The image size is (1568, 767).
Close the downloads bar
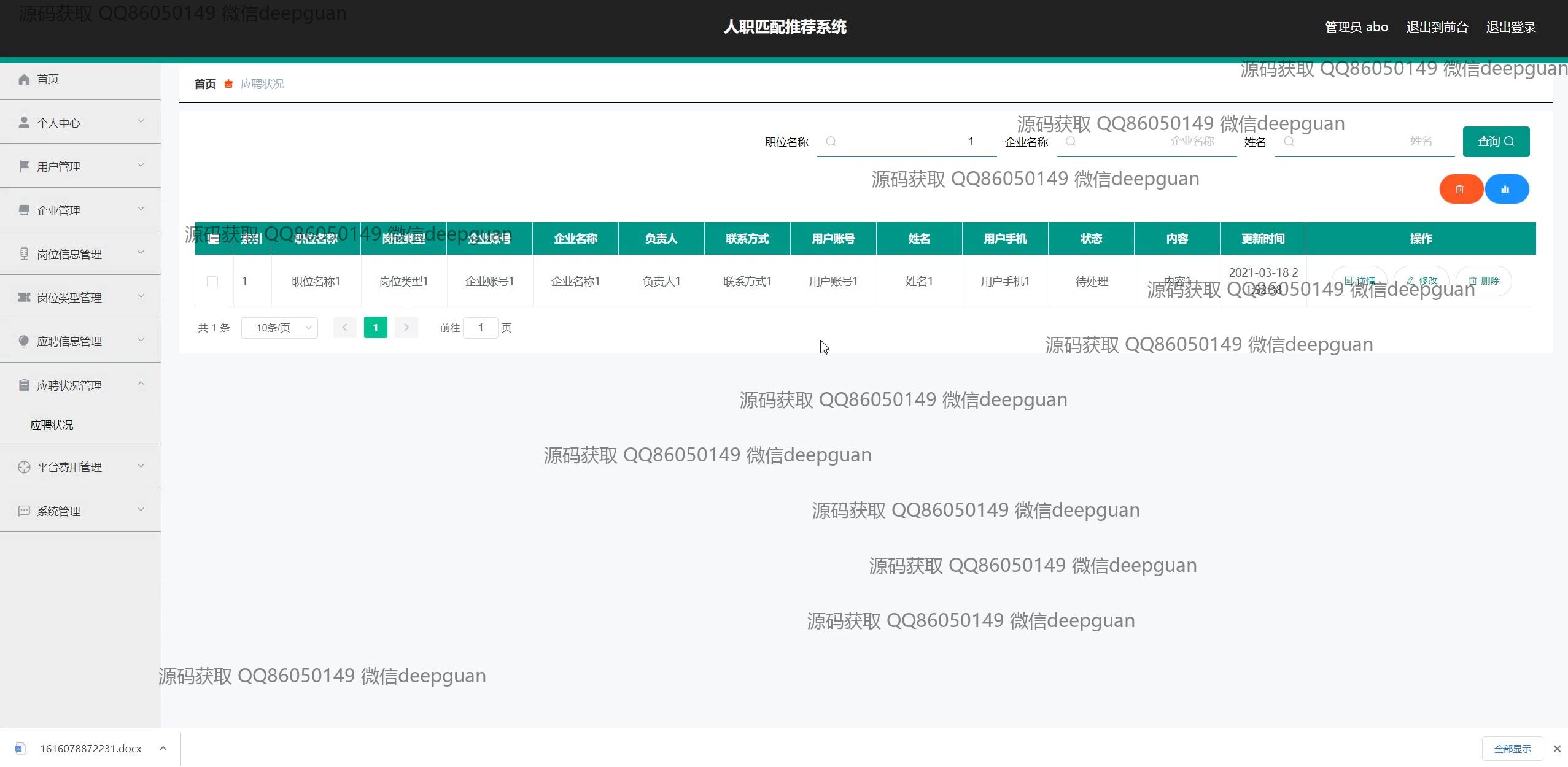[x=1556, y=749]
